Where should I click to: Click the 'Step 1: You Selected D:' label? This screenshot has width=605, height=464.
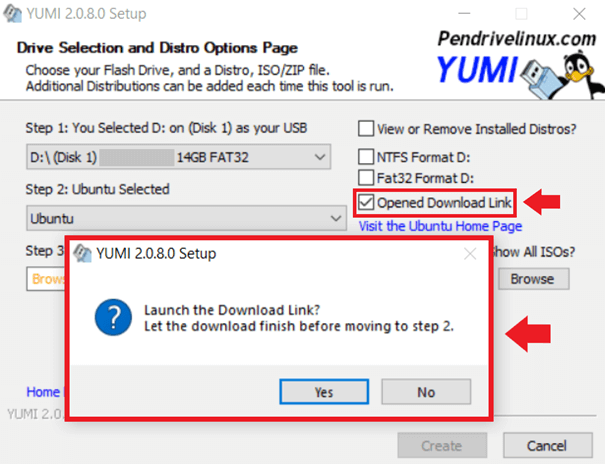(x=166, y=128)
